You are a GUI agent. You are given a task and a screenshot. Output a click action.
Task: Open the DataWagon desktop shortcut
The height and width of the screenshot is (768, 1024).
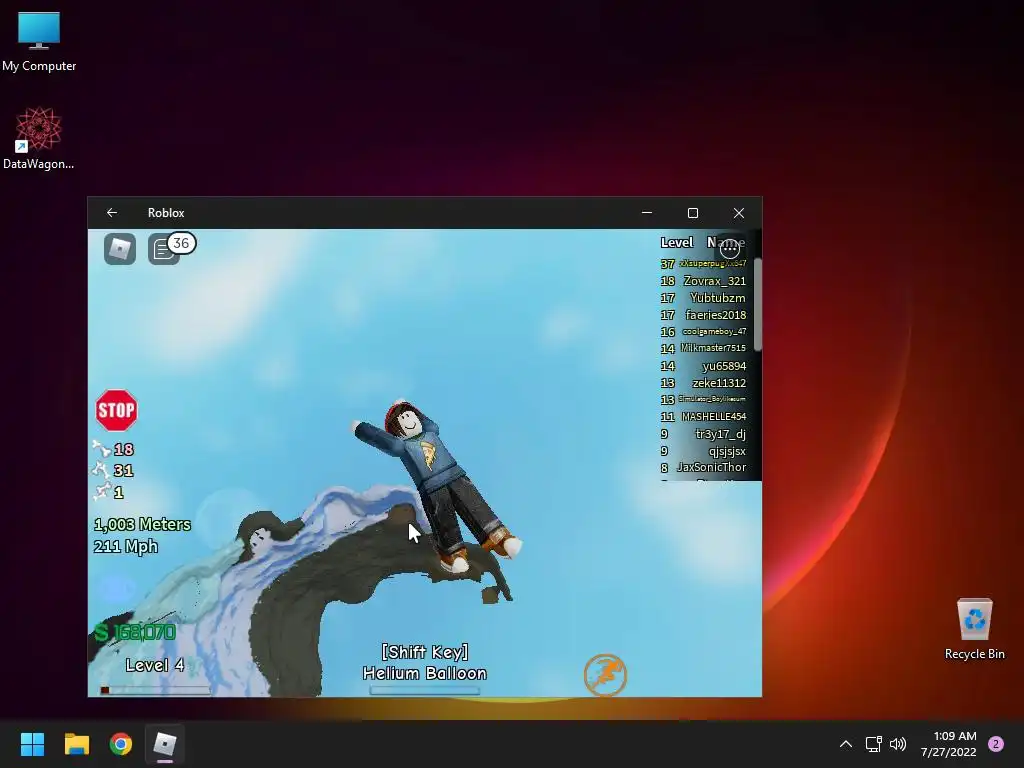[x=39, y=138]
